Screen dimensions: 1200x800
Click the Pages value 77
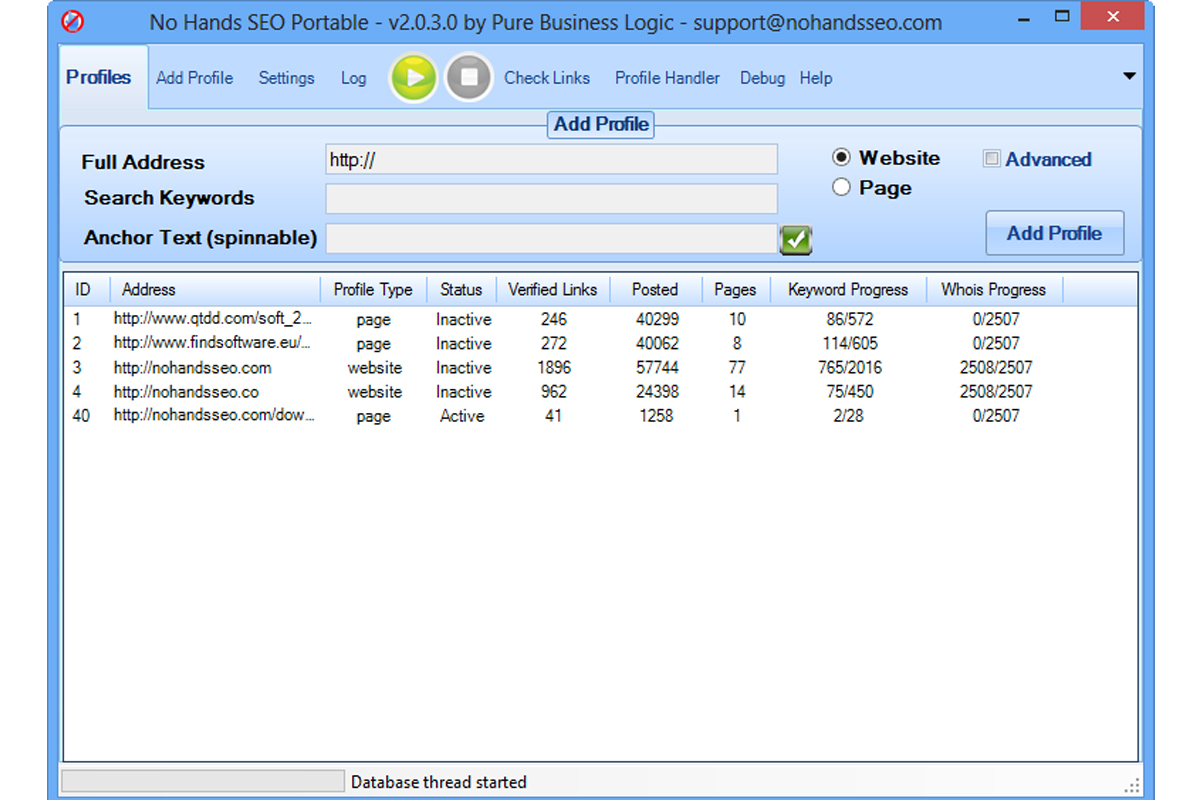tap(737, 368)
